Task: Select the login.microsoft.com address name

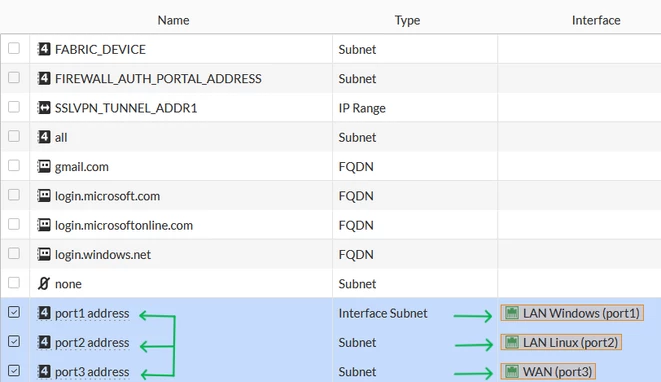Action: [x=107, y=196]
